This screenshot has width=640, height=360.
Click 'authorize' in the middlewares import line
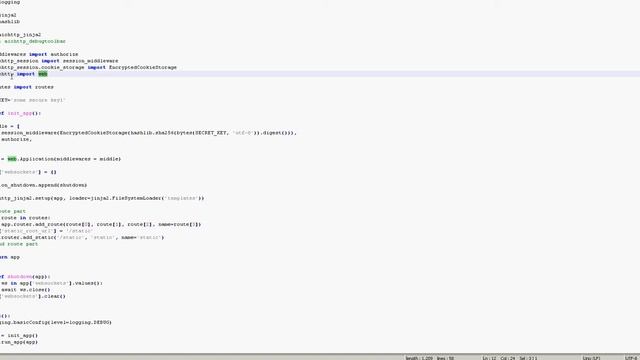[64, 54]
